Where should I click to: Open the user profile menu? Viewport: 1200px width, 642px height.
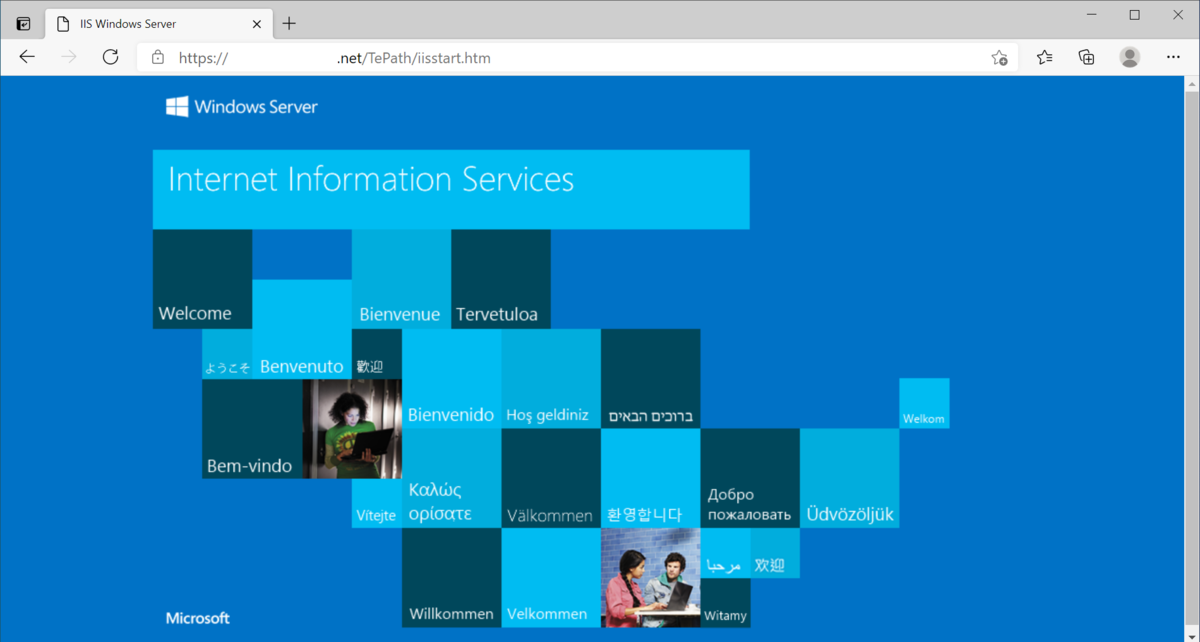1130,57
